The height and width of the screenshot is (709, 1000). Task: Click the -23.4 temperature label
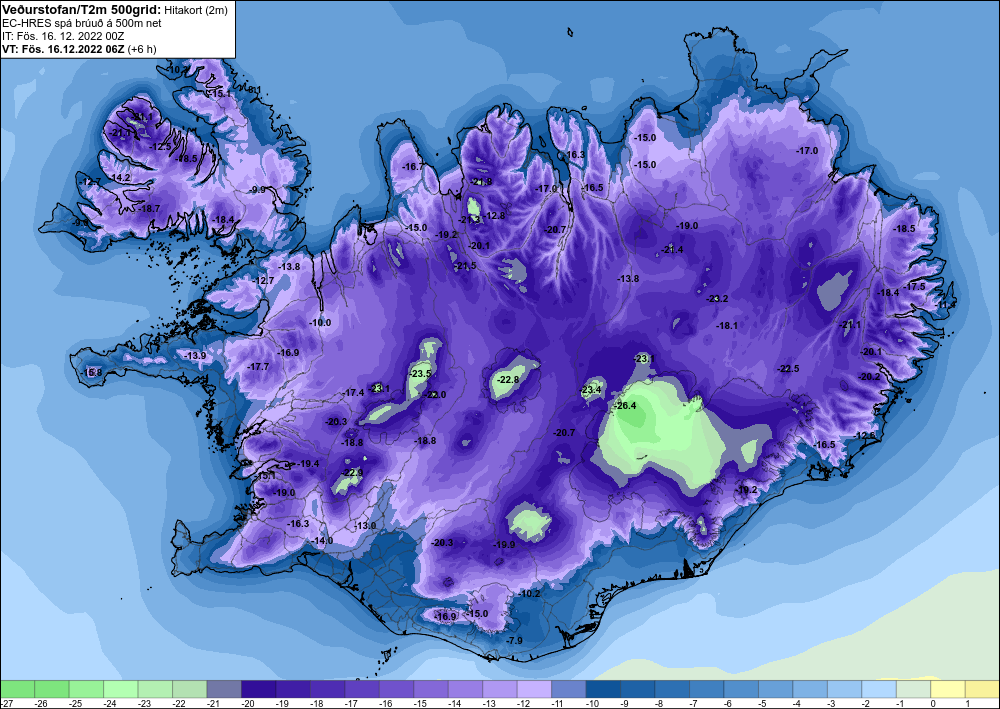point(591,390)
